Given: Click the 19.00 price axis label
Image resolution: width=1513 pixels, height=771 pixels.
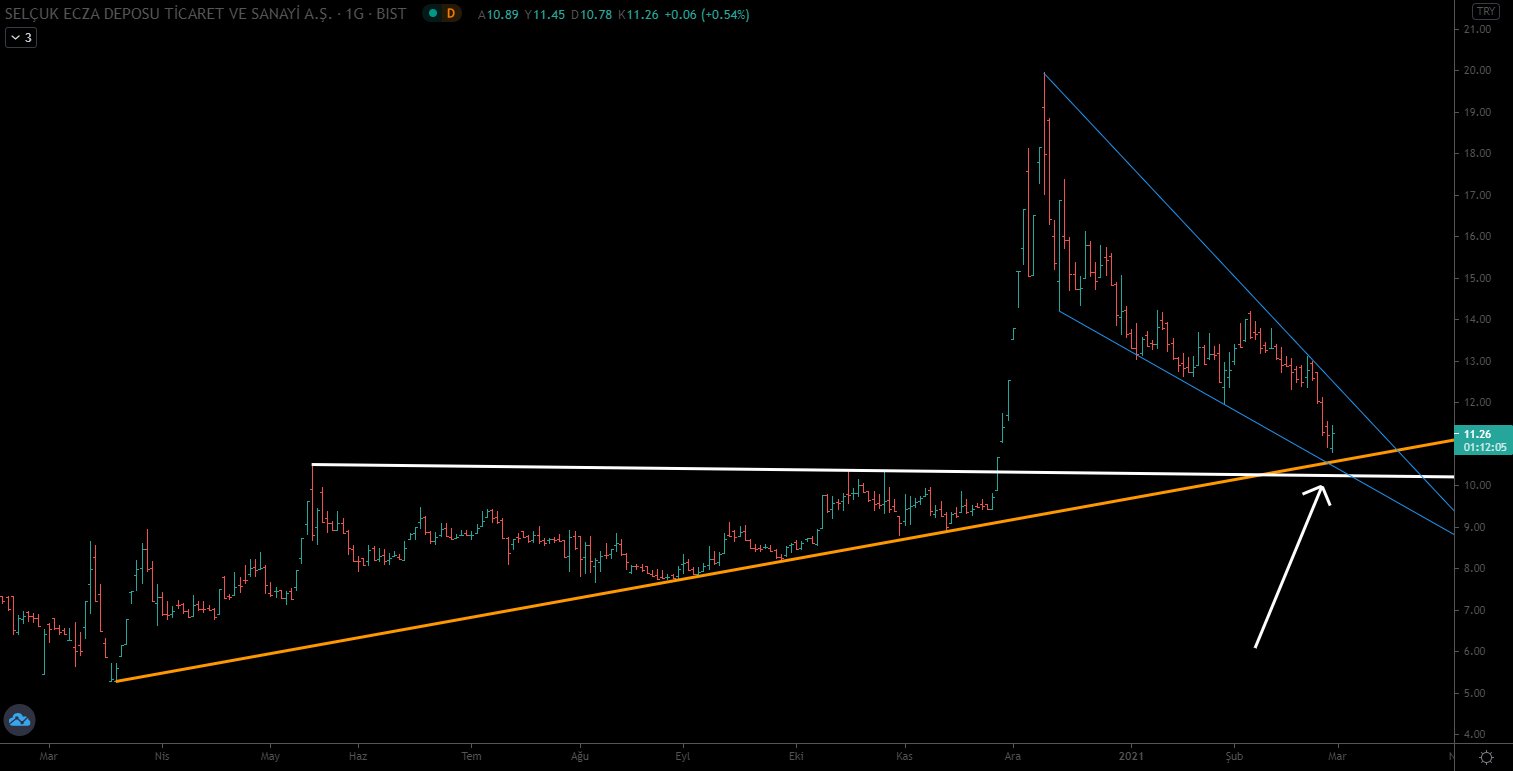Looking at the screenshot, I should coord(1477,112).
